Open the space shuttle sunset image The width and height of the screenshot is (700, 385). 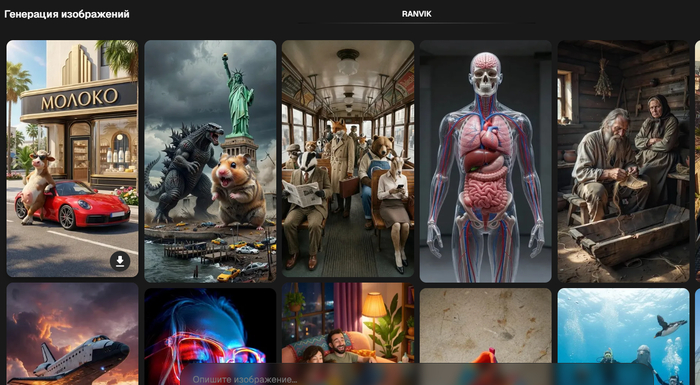tap(72, 334)
